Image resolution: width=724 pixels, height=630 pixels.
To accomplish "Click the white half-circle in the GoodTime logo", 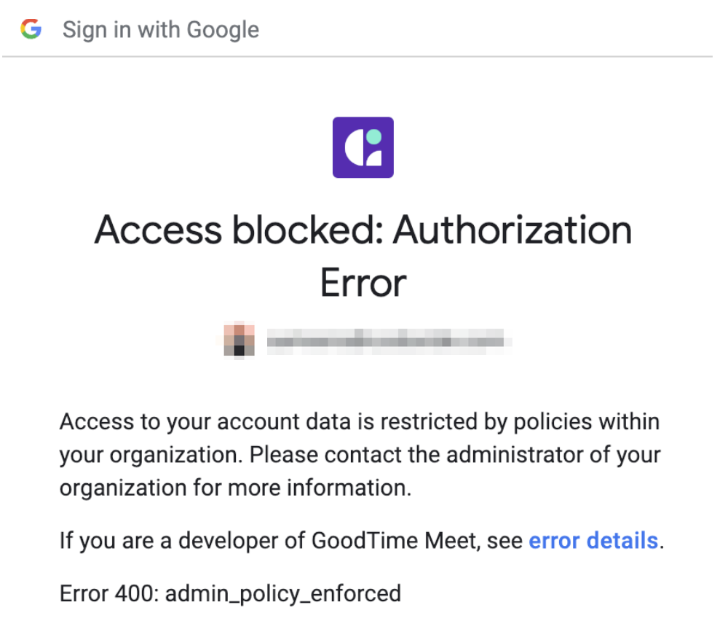I will [354, 147].
